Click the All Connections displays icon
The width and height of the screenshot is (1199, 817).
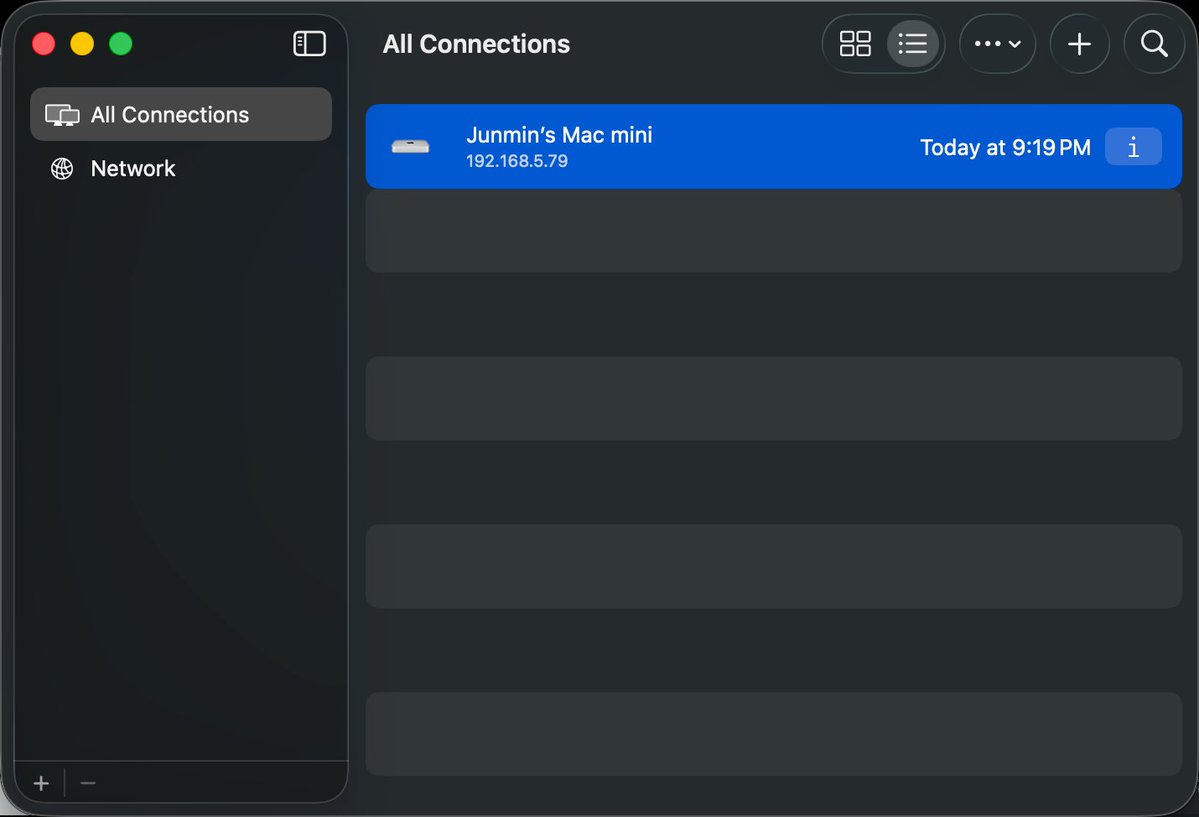pos(62,115)
